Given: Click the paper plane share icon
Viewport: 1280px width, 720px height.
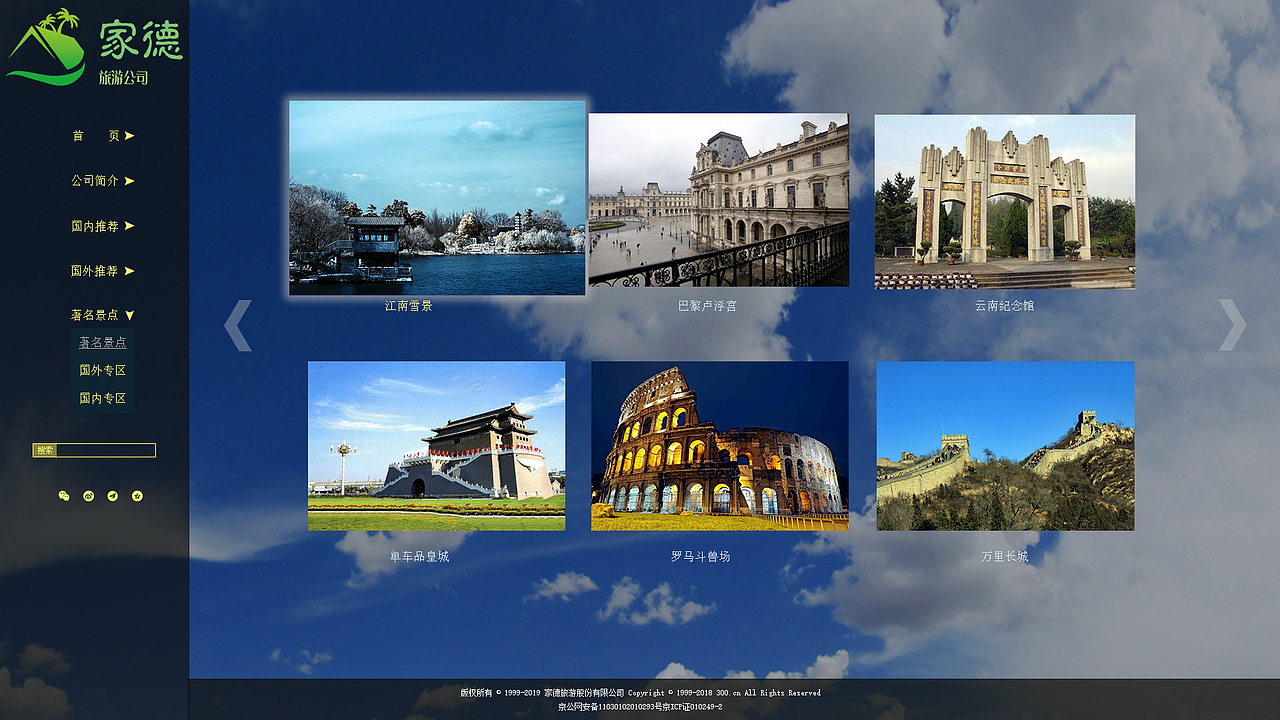Looking at the screenshot, I should (113, 496).
